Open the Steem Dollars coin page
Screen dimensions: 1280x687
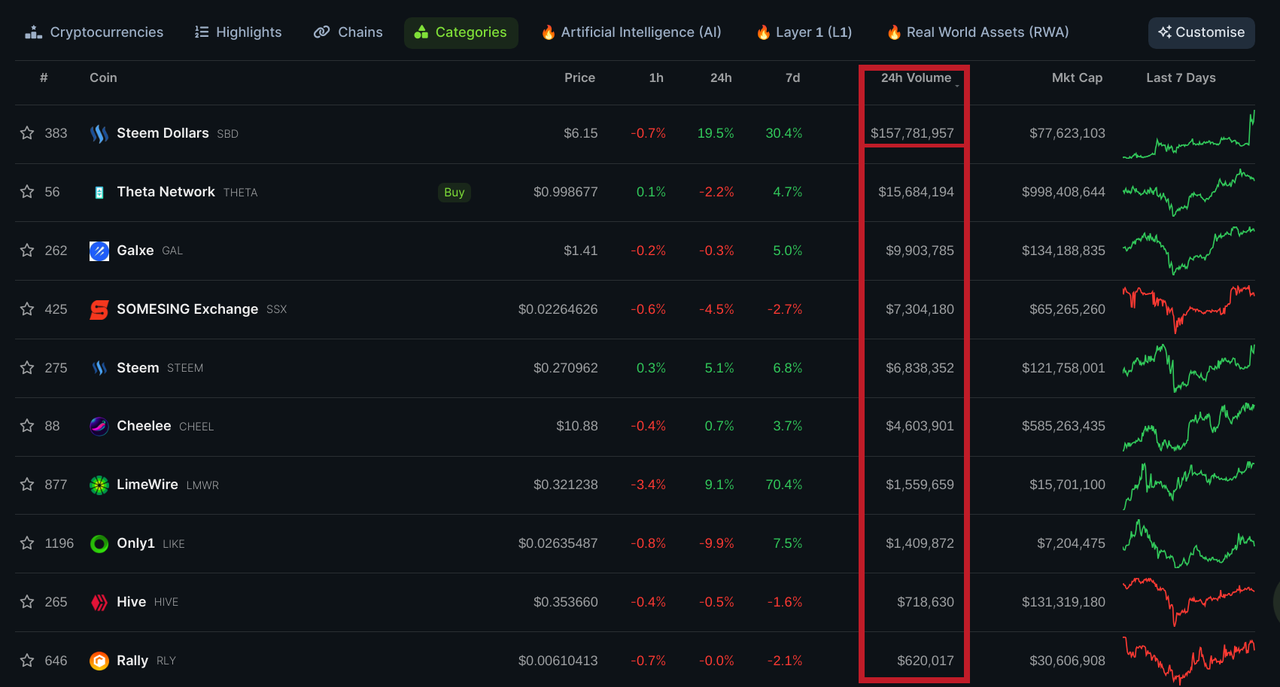tap(163, 133)
